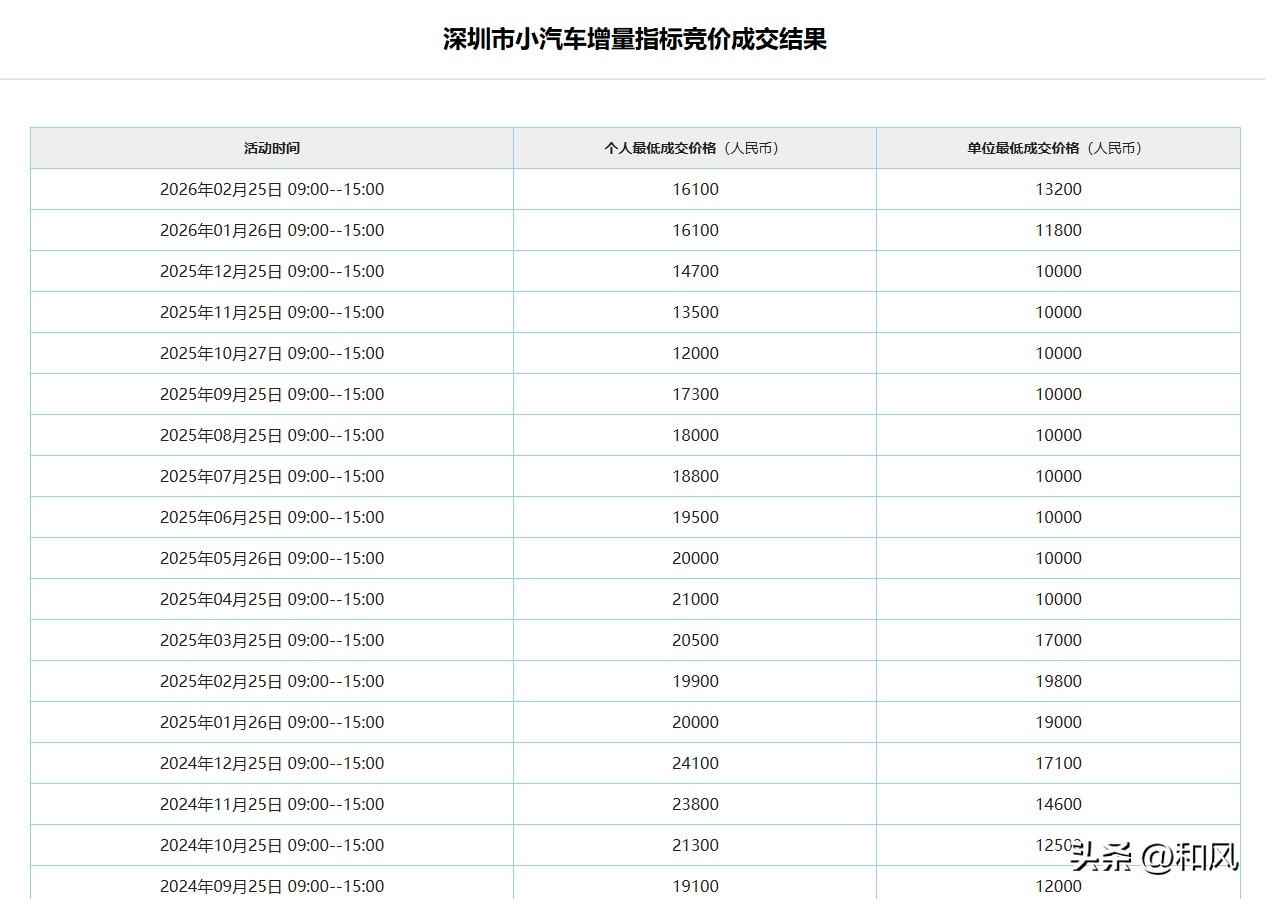The height and width of the screenshot is (899, 1265).
Task: Click the personal price 12000 for 2025年10月27日
Action: coord(695,353)
